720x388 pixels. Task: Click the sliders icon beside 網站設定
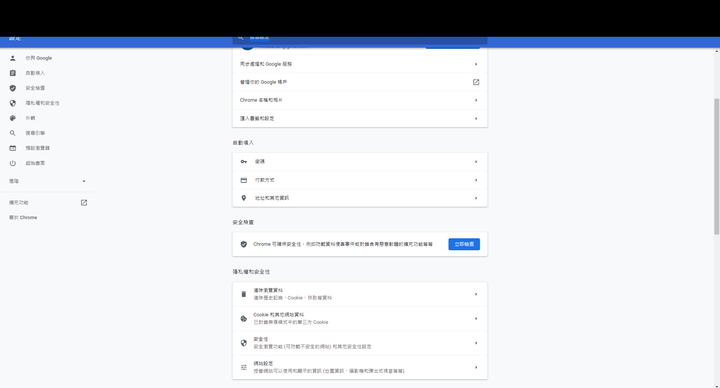tap(244, 367)
